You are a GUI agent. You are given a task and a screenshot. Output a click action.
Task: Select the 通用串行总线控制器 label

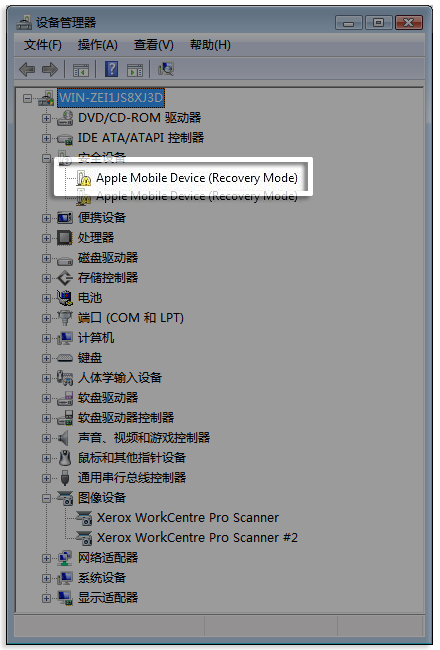click(131, 478)
